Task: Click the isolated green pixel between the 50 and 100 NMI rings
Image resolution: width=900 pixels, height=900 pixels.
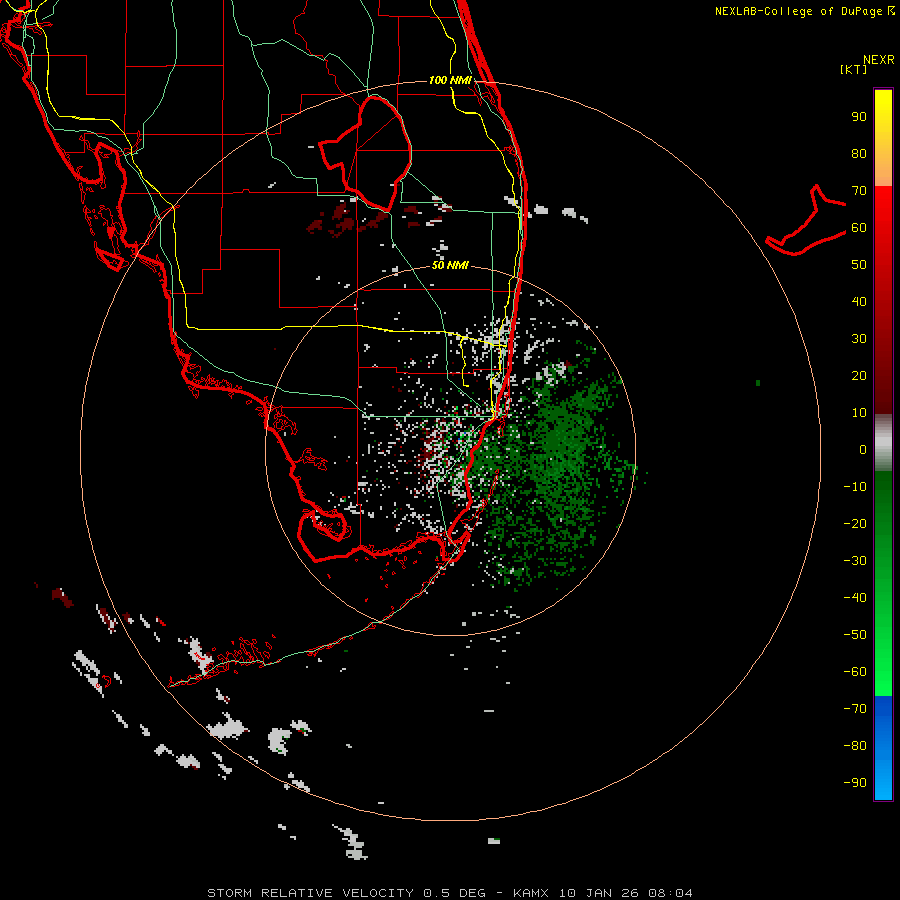Action: (758, 382)
